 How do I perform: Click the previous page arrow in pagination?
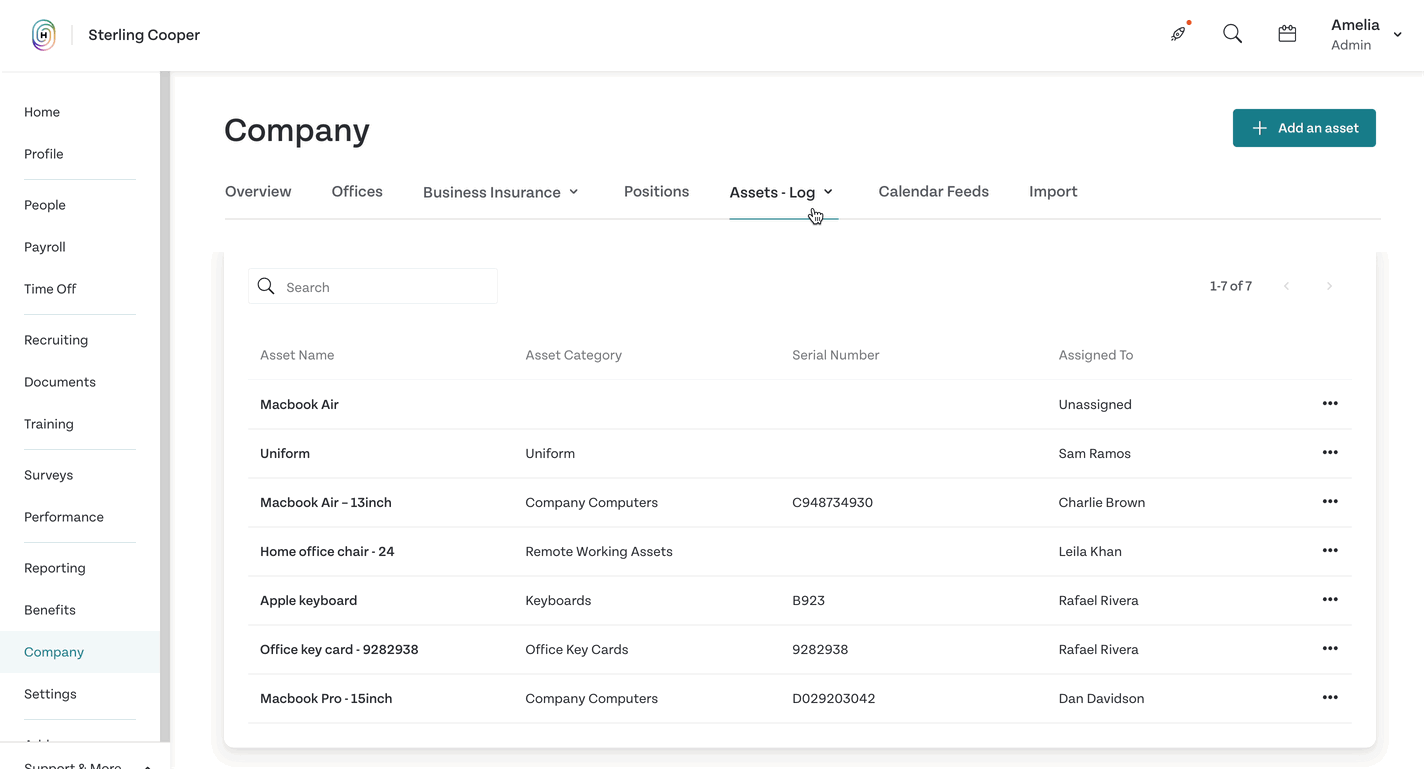pyautogui.click(x=1287, y=286)
